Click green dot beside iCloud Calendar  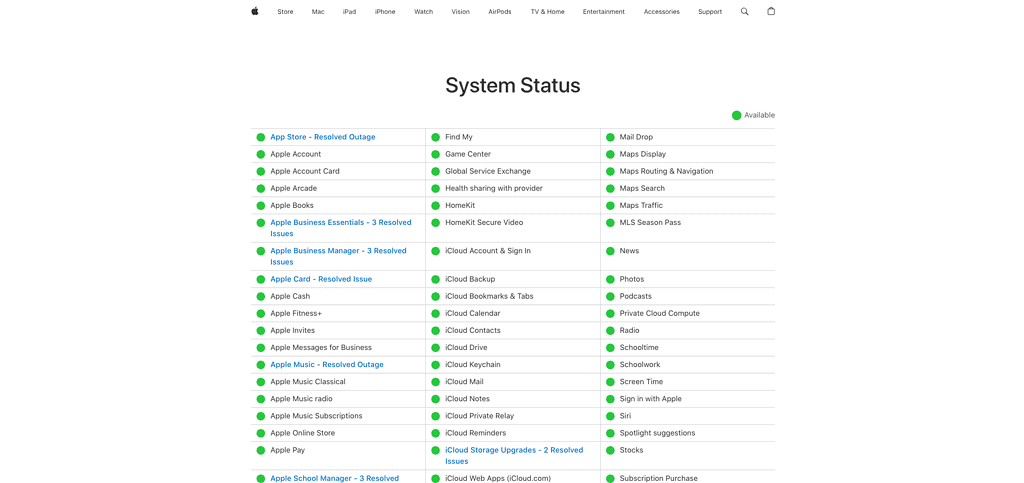click(x=436, y=313)
